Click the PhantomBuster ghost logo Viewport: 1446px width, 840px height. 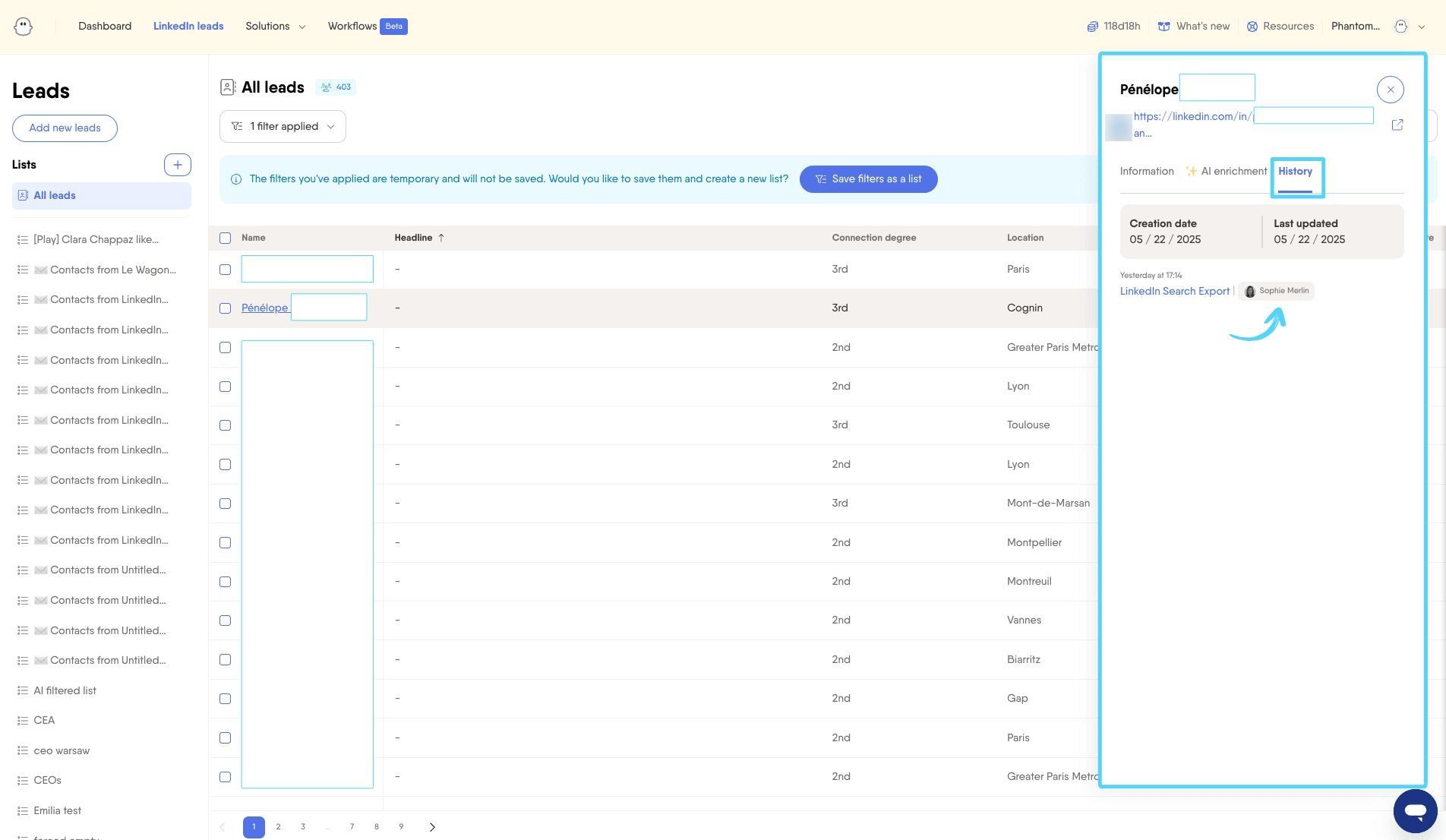point(23,27)
